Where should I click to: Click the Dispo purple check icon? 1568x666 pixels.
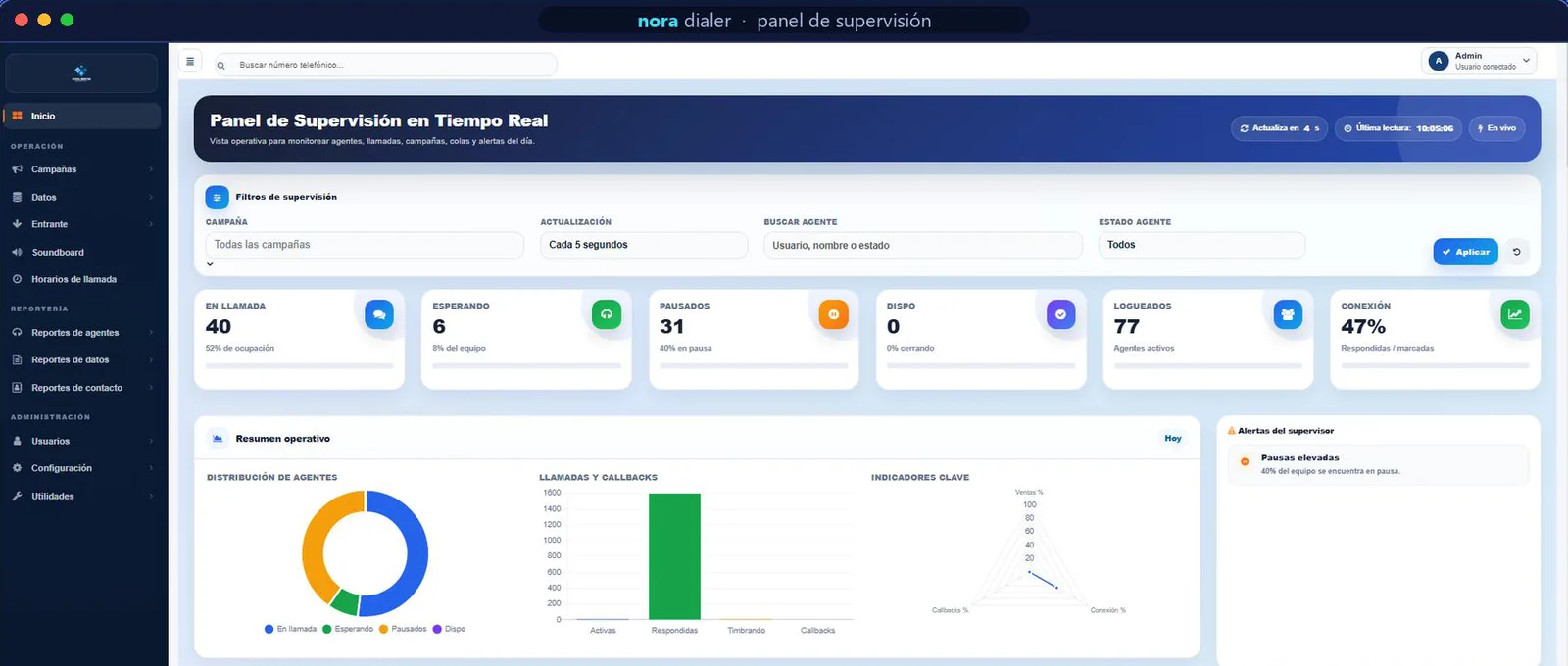1060,314
